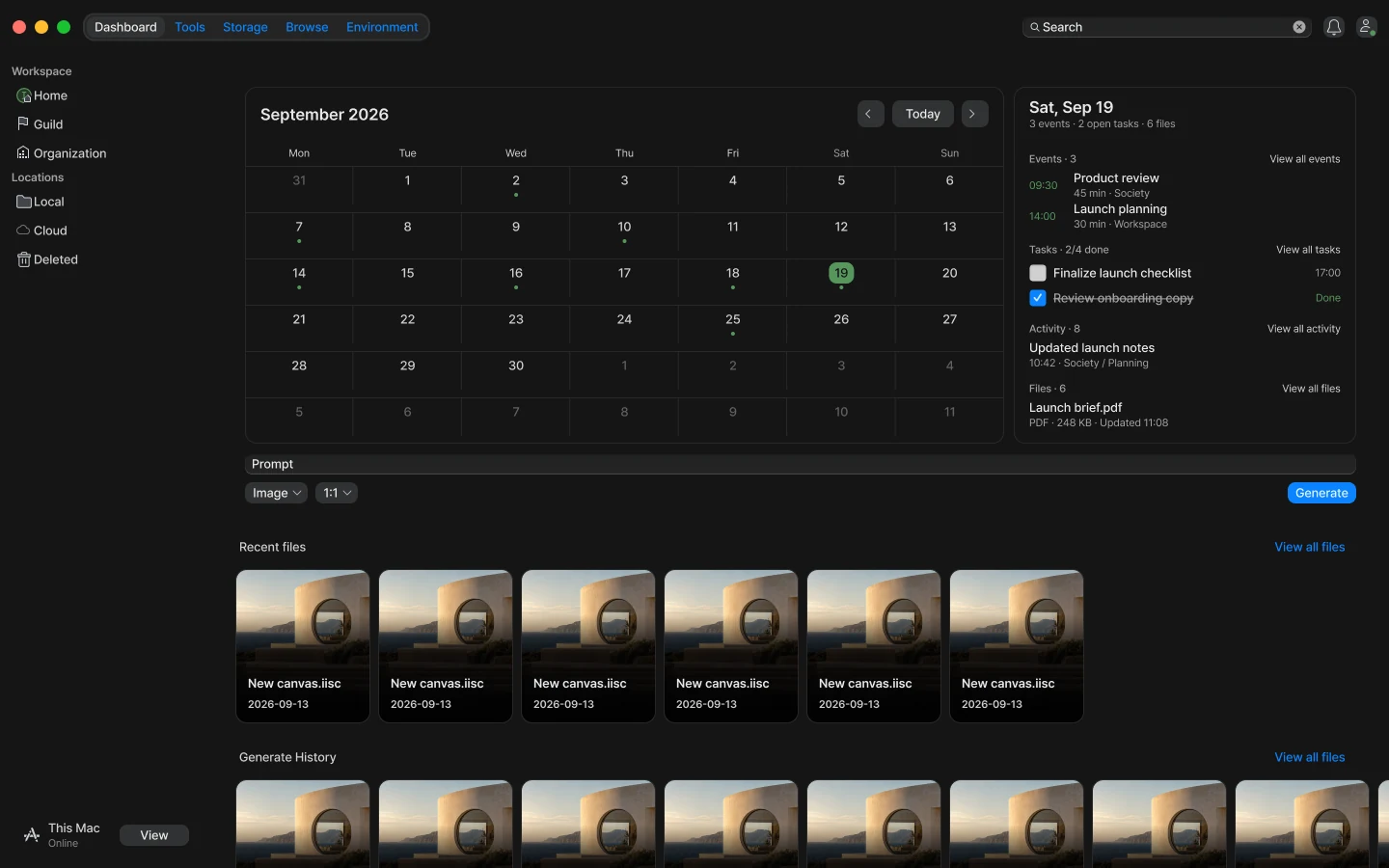This screenshot has width=1389, height=868.
Task: Clear the search field with the X icon
Action: 1299,27
